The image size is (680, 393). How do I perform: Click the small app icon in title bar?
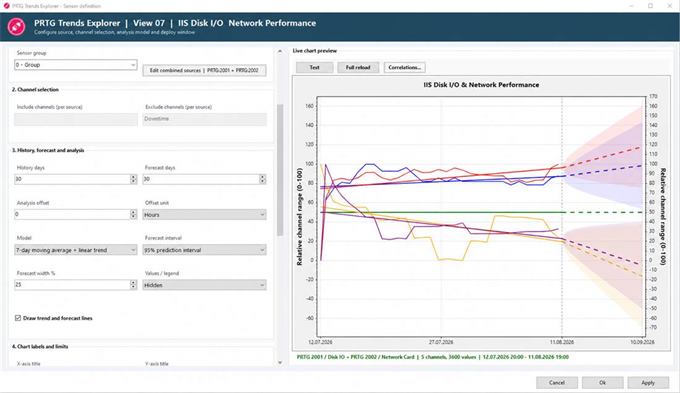pyautogui.click(x=6, y=6)
